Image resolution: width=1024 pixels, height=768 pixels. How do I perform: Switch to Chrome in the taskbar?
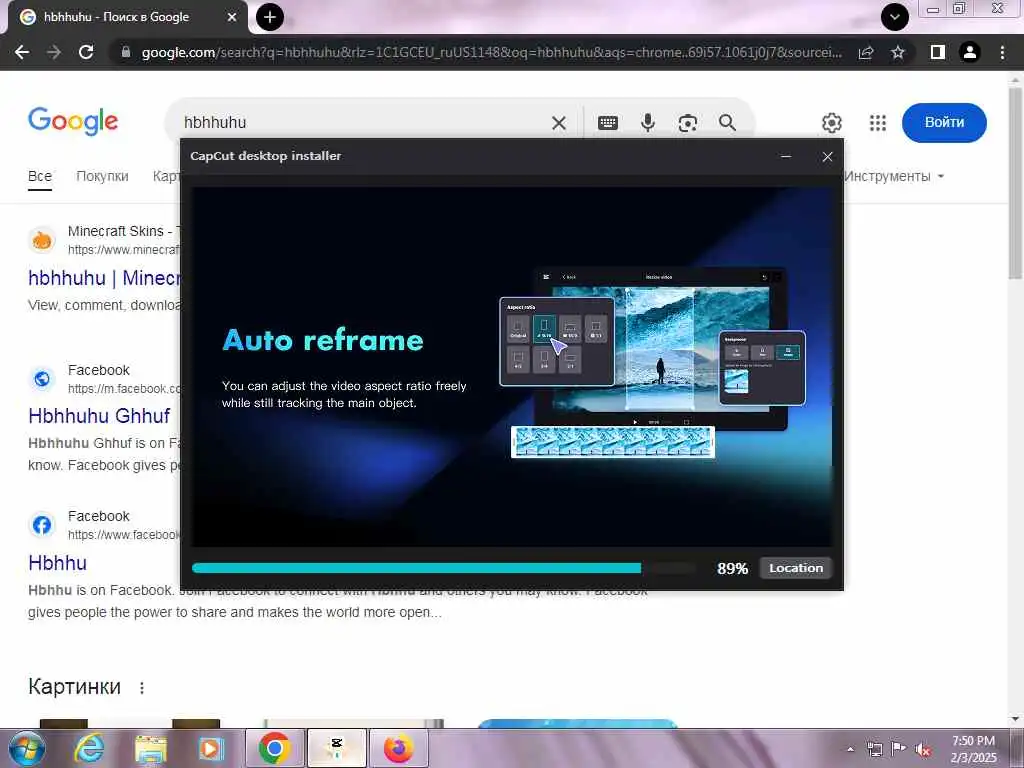(274, 748)
